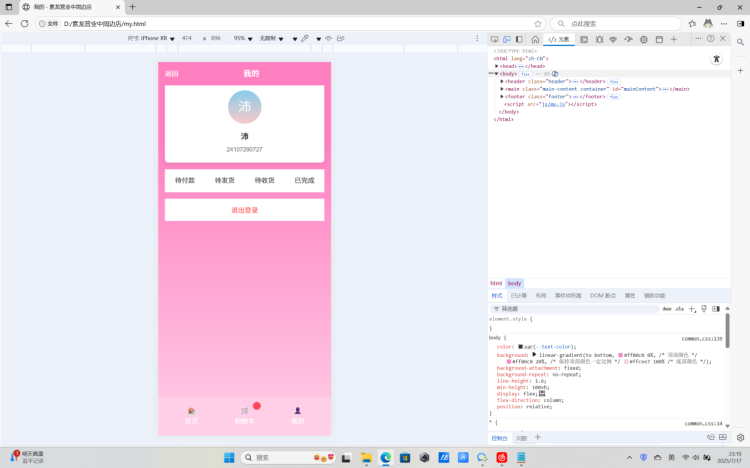Tap the 返回 back link in app header
The width and height of the screenshot is (750, 468).
(x=171, y=74)
